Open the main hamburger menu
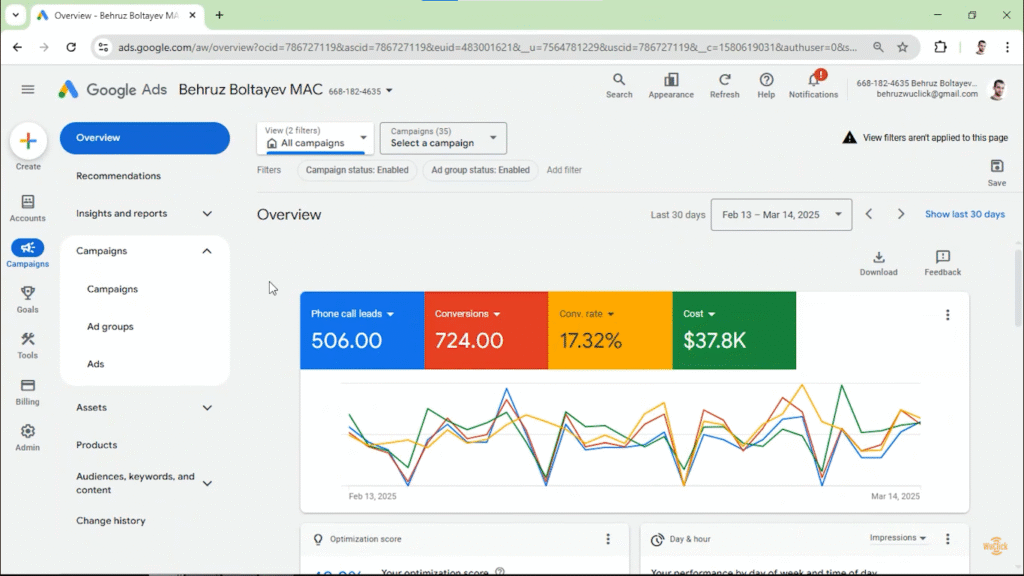Screen dimensions: 1024x576 (x=27, y=89)
